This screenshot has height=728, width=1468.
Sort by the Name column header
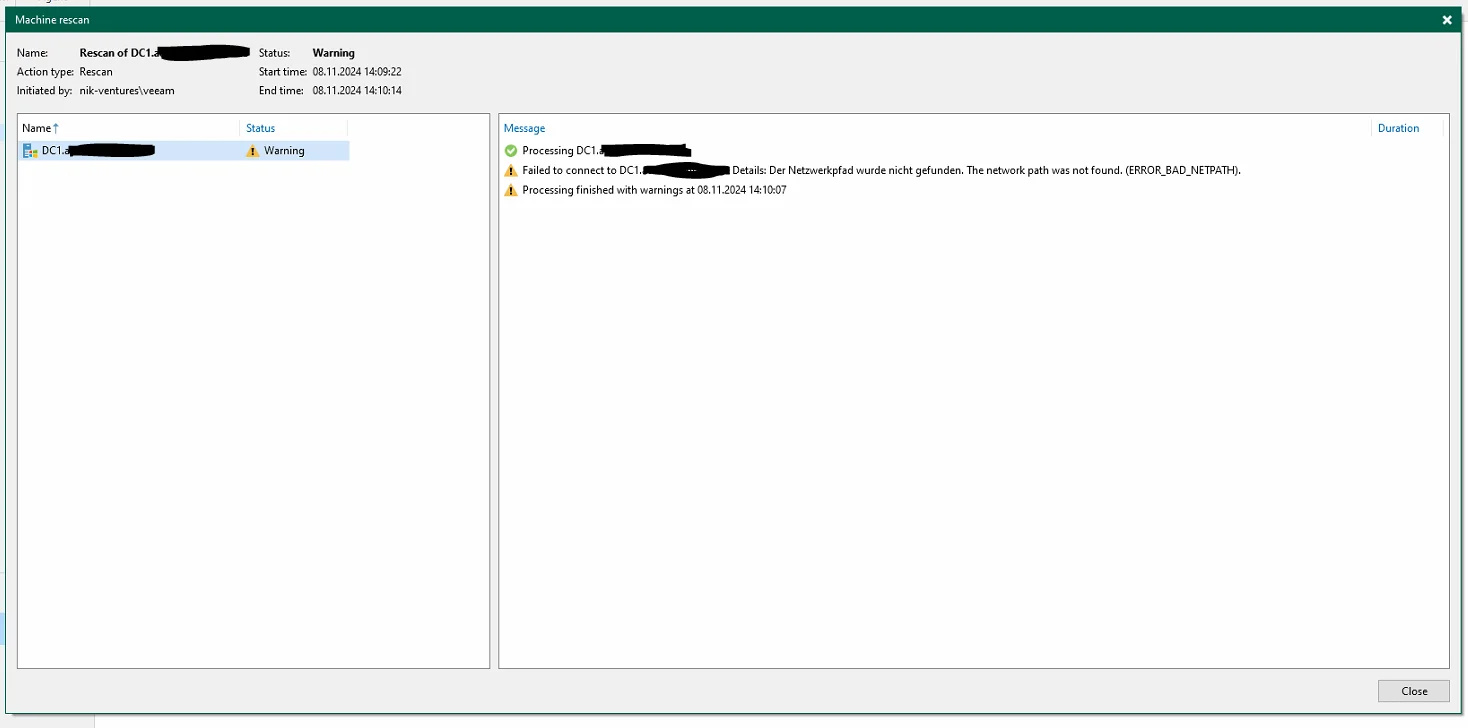coord(130,128)
